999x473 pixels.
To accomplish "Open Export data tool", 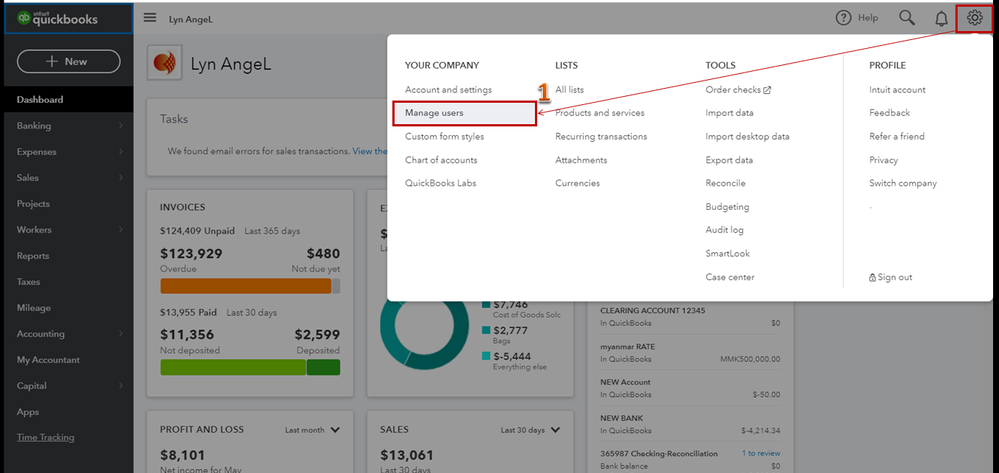I will (729, 160).
